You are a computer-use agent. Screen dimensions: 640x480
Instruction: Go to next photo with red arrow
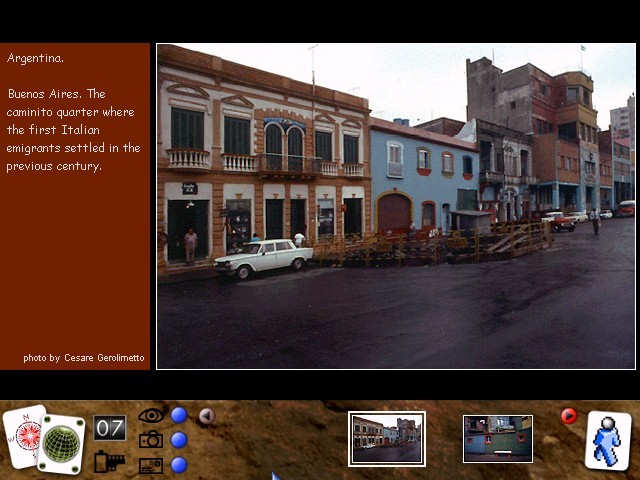569,416
